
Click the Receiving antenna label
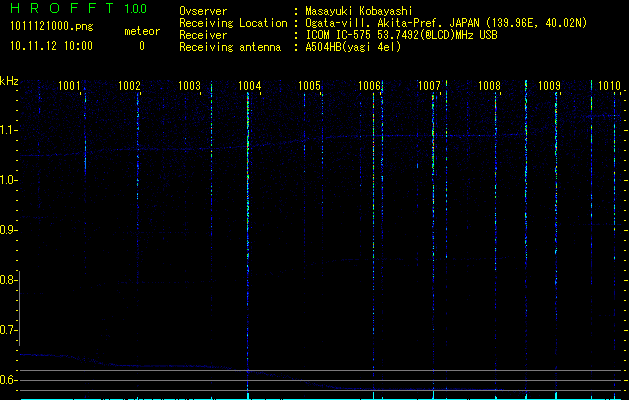point(230,47)
